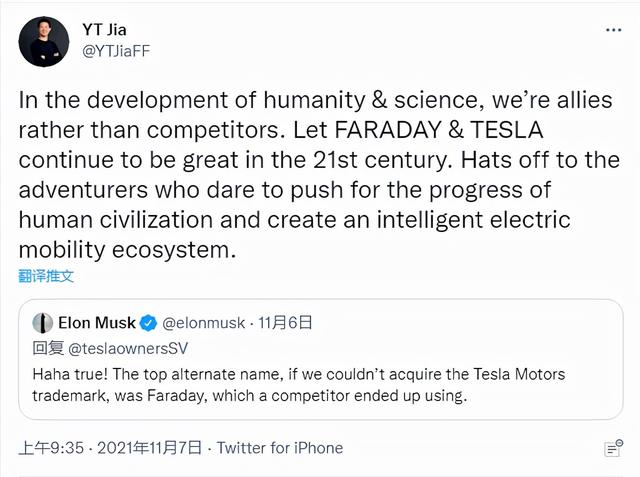
Task: Click Elon Musk's small avatar in quoted tweet
Action: (42, 323)
